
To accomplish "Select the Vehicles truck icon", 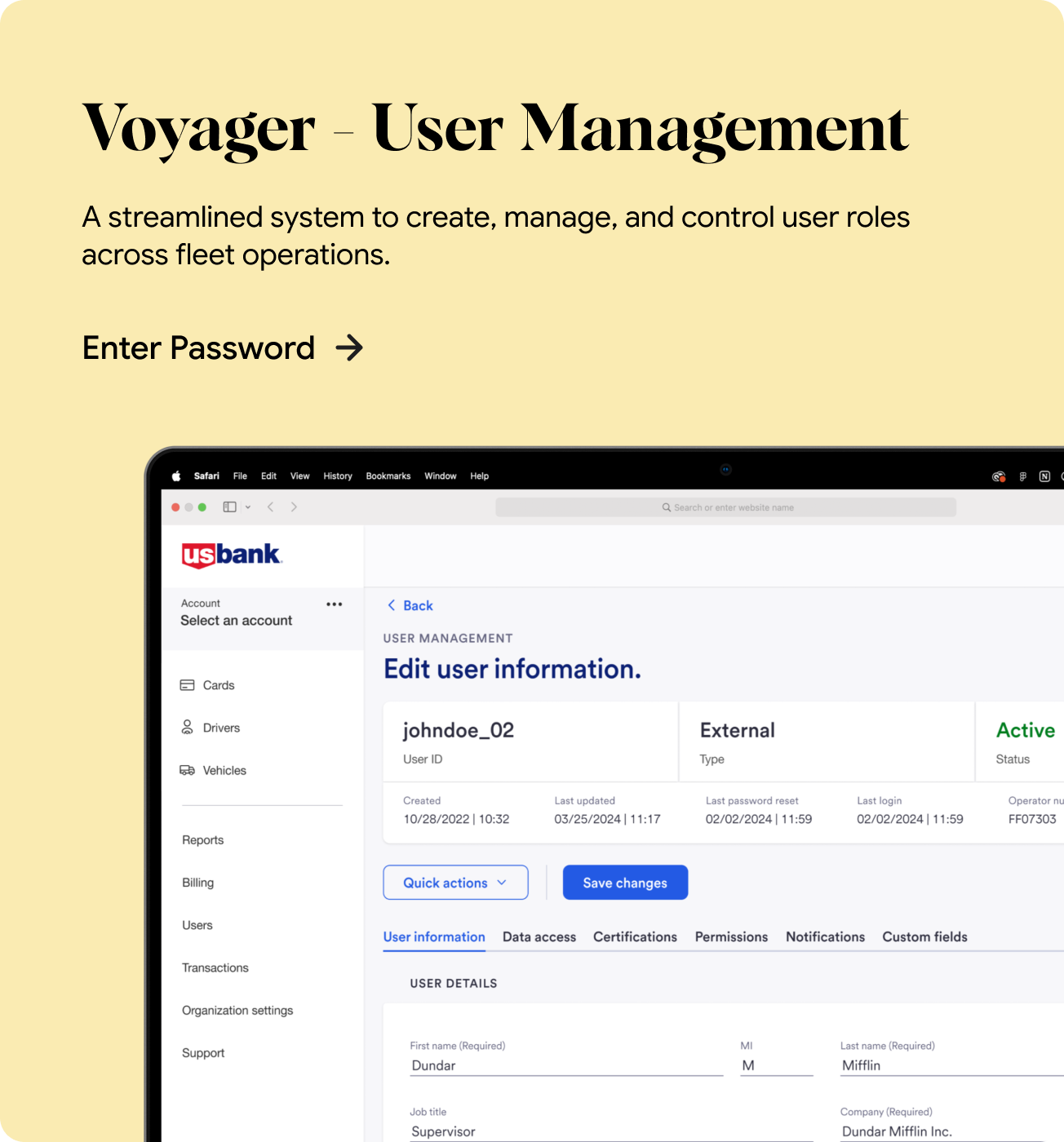I will 188,770.
